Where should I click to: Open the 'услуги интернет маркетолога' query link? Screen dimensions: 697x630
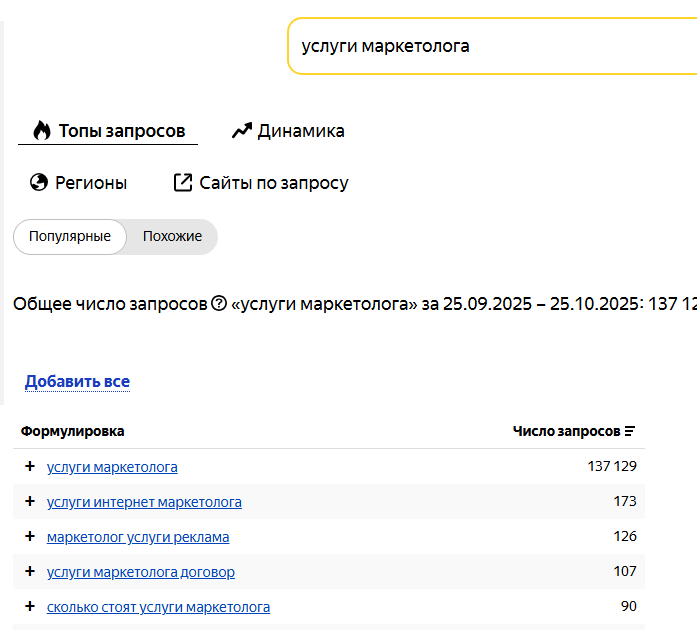point(144,502)
